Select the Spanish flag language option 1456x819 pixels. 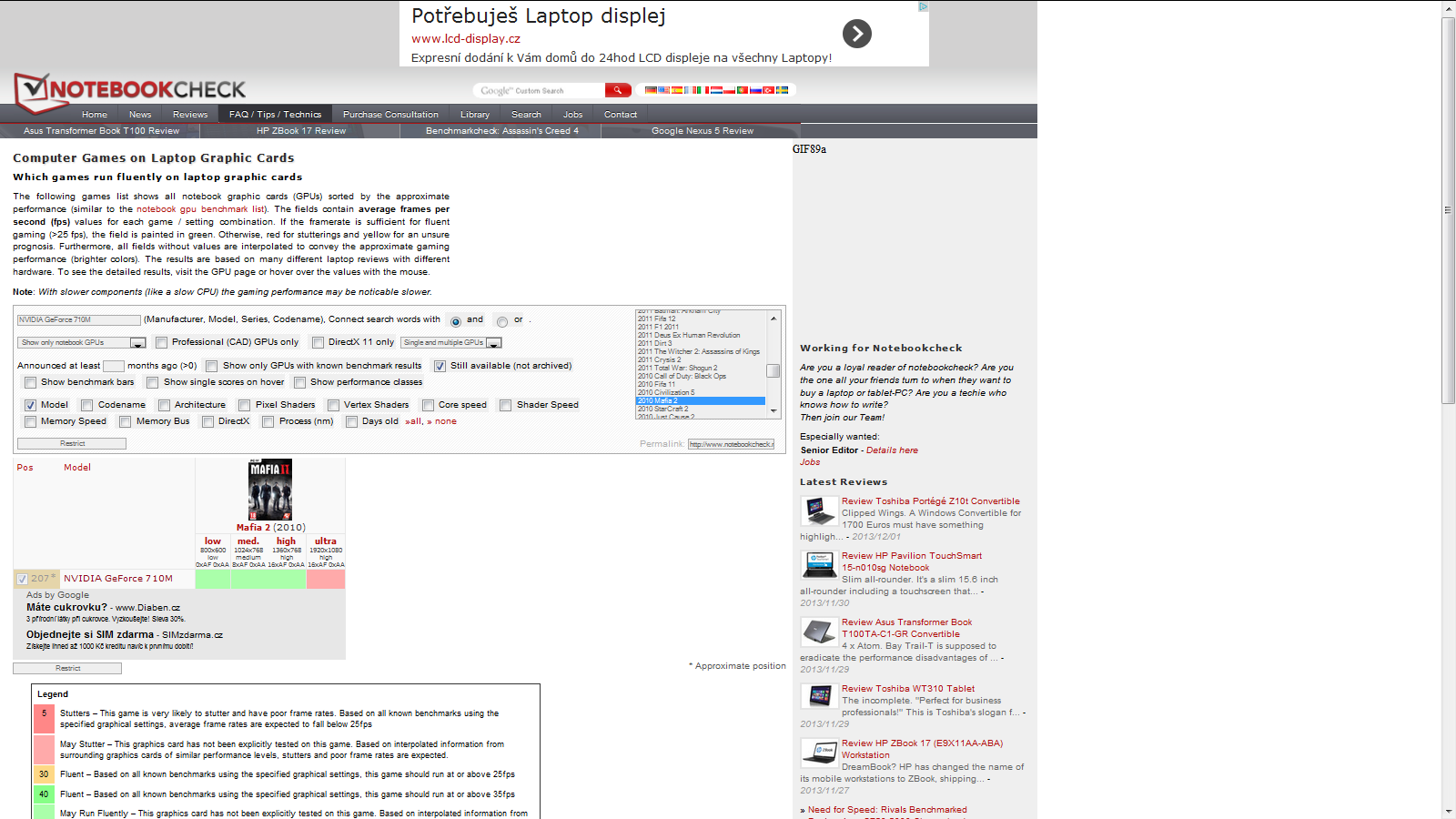point(677,90)
